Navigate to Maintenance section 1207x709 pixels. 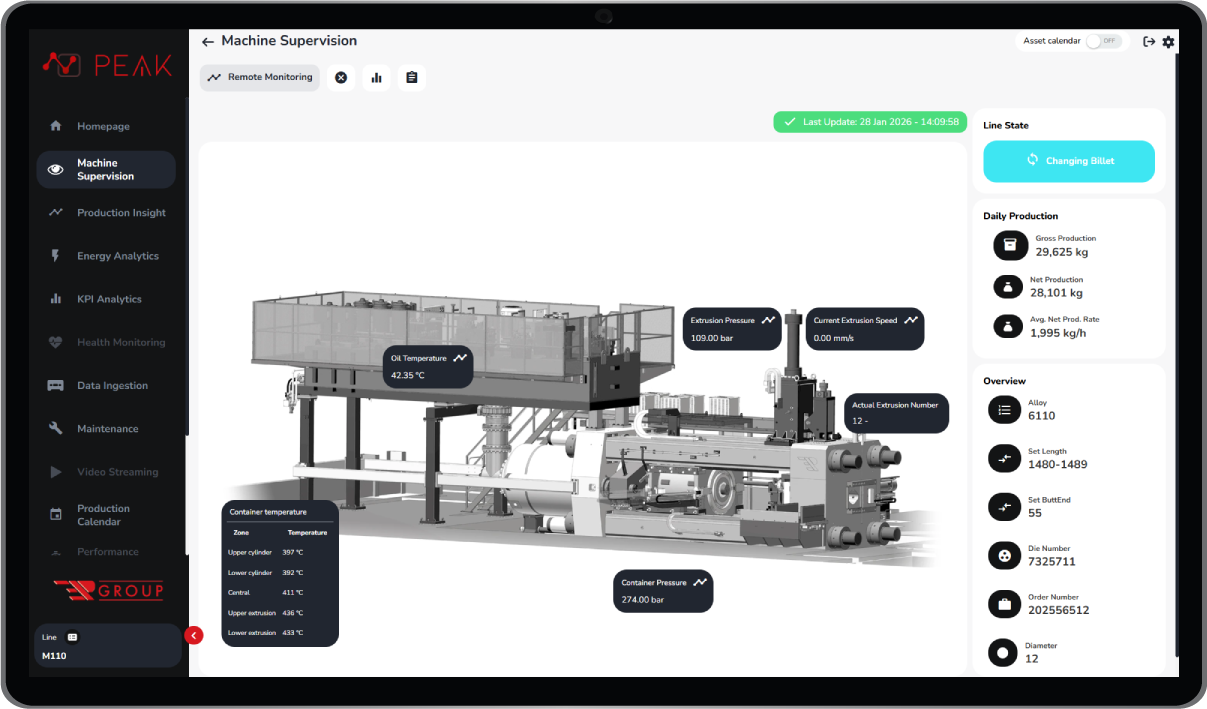tap(107, 429)
